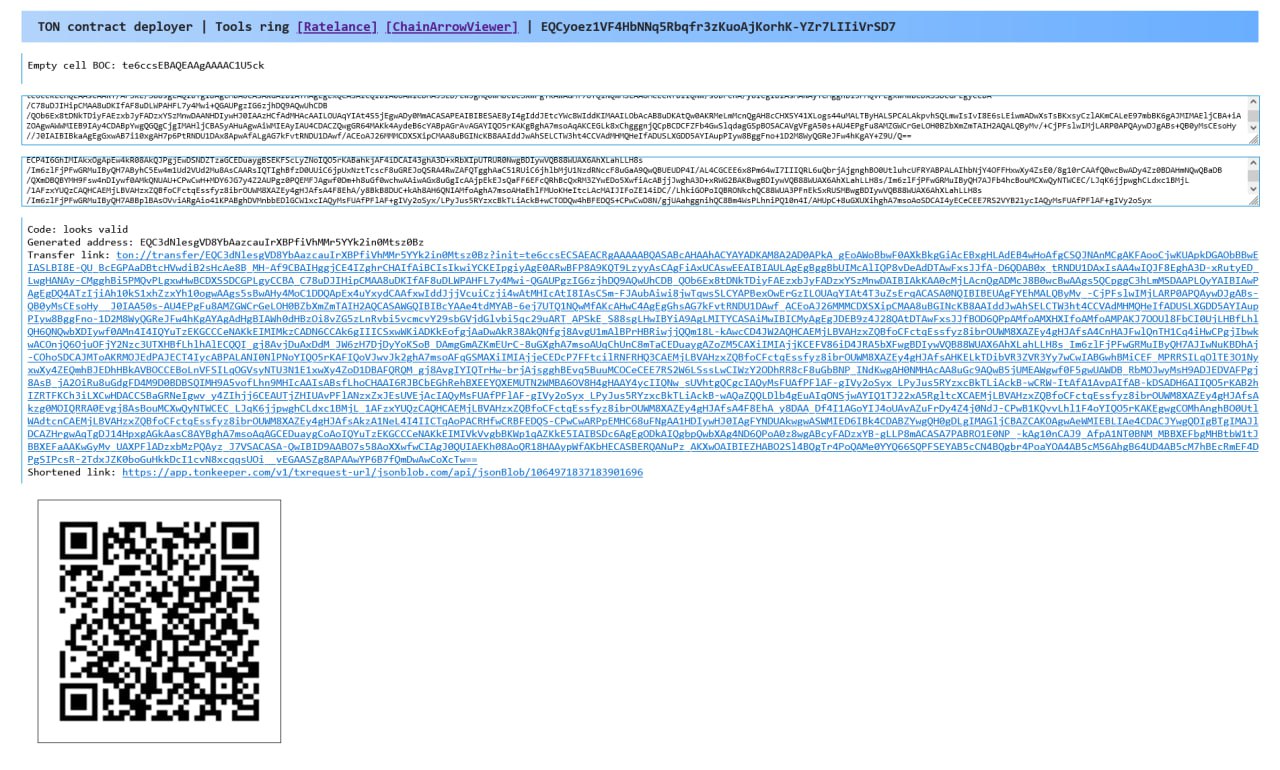Image resolution: width=1280 pixels, height=770 pixels.
Task: Open the ChainArrowViewer link in header
Action: coord(451,27)
